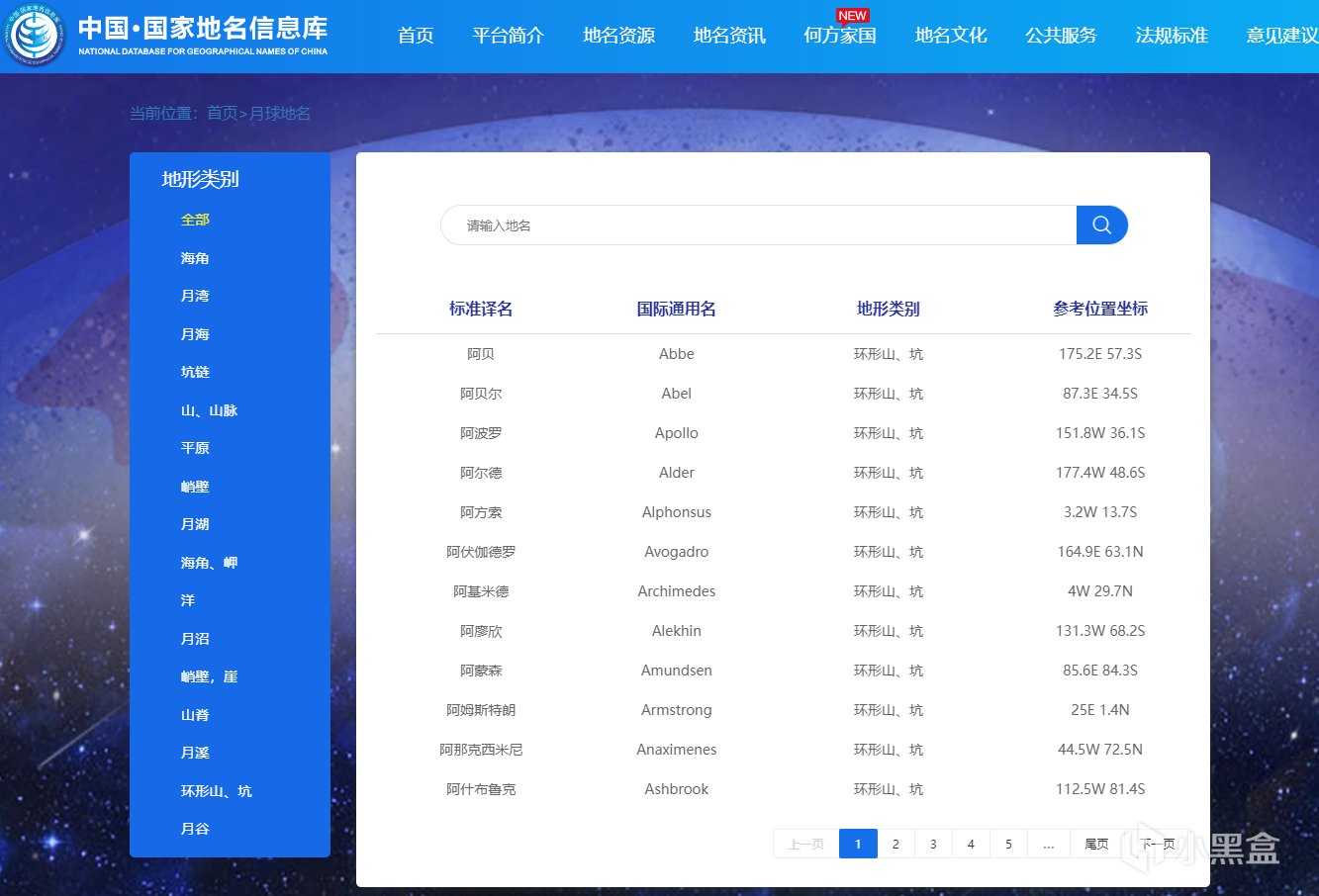Click the 阿基米德 table entry
1319x896 pixels.
pos(481,591)
